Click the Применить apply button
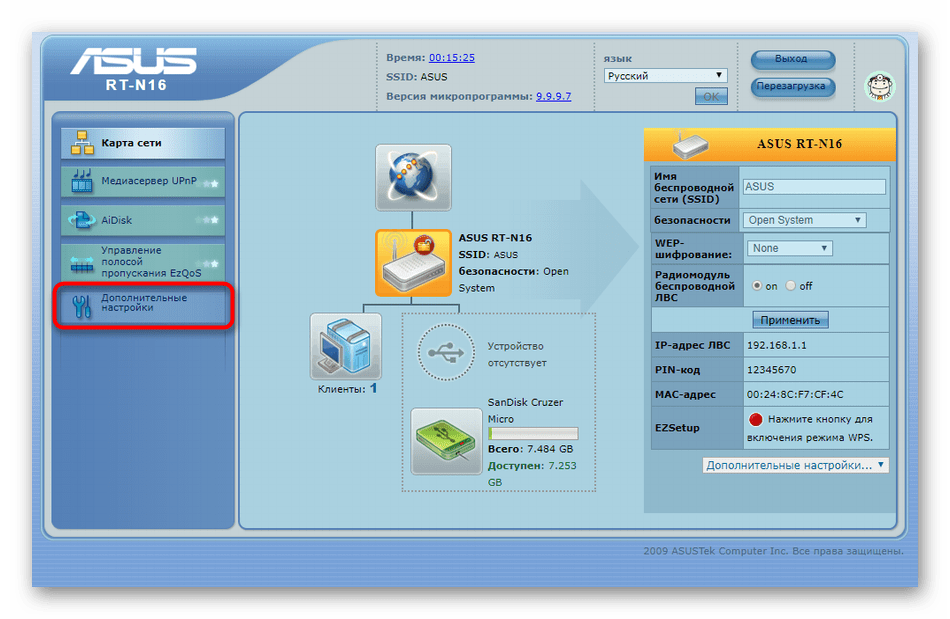The height and width of the screenshot is (619, 950). 790,320
